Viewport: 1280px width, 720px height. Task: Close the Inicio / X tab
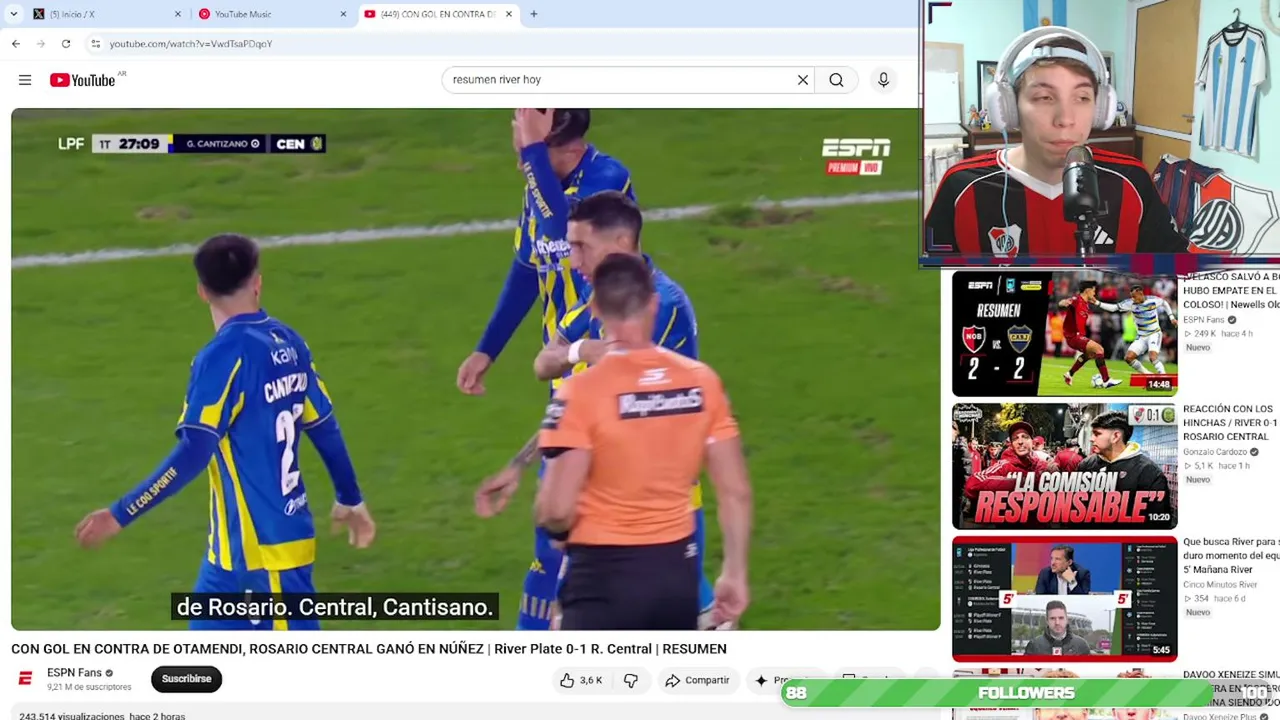click(x=178, y=14)
